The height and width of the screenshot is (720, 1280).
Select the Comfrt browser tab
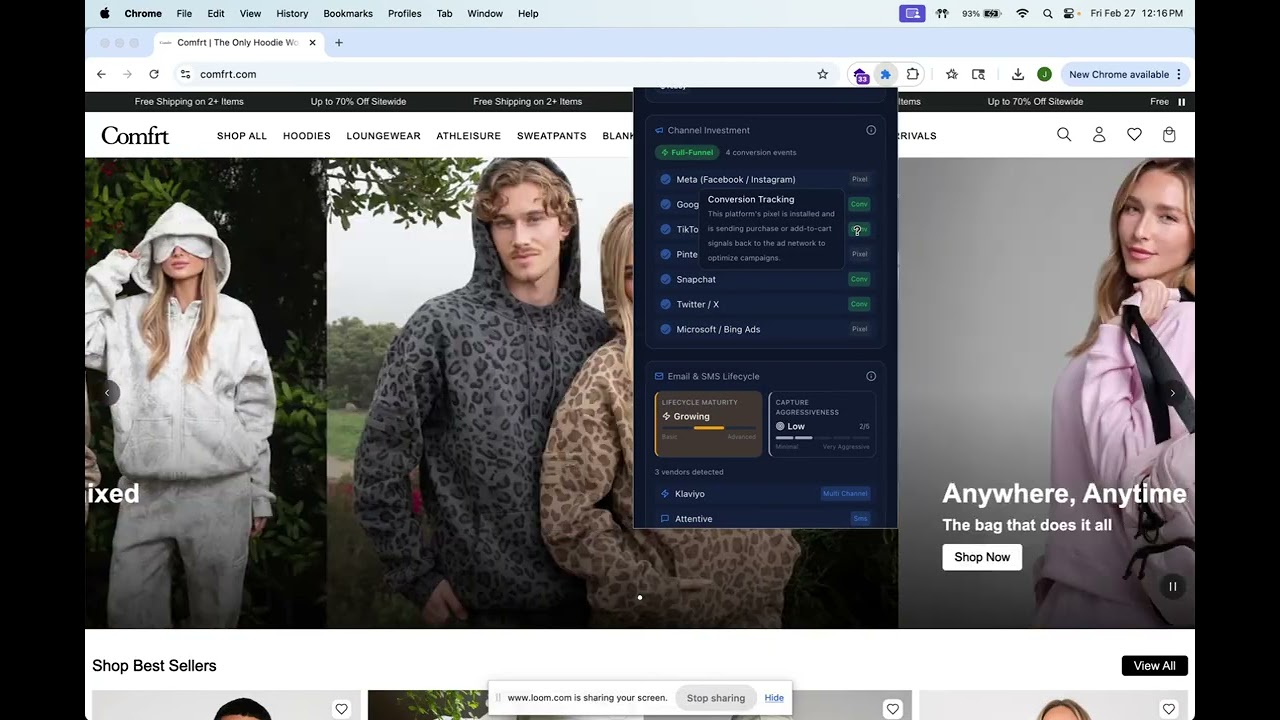coord(238,43)
